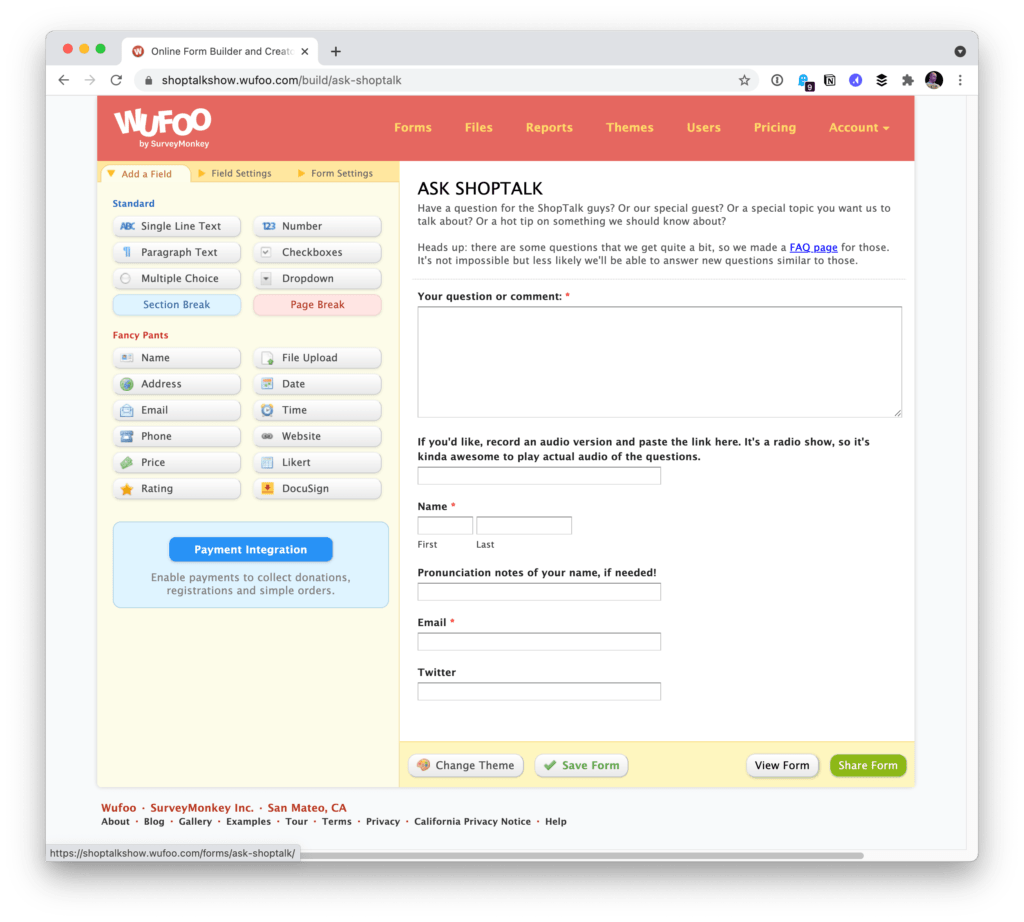Switch to the Add a Field tab
The height and width of the screenshot is (922, 1024).
[x=146, y=174]
